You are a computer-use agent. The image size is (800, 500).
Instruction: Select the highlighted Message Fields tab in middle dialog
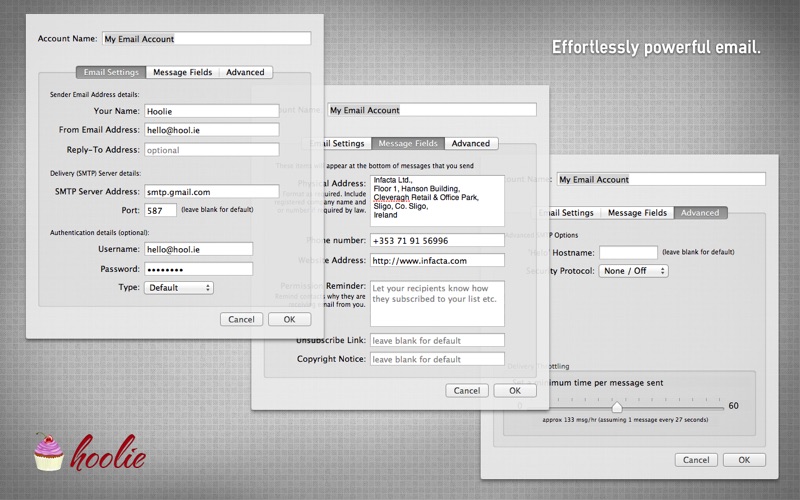click(407, 143)
